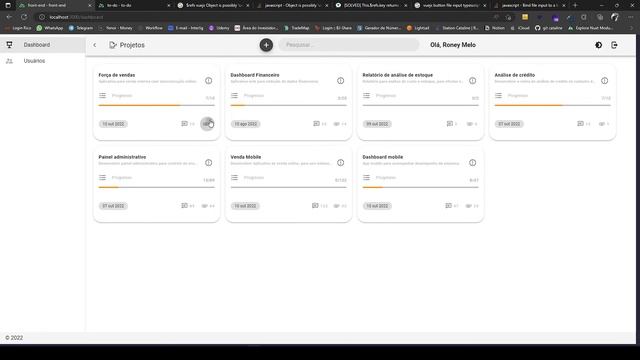Click list icon on Painel administrativo card
This screenshot has height=360, width=640.
tap(102, 178)
